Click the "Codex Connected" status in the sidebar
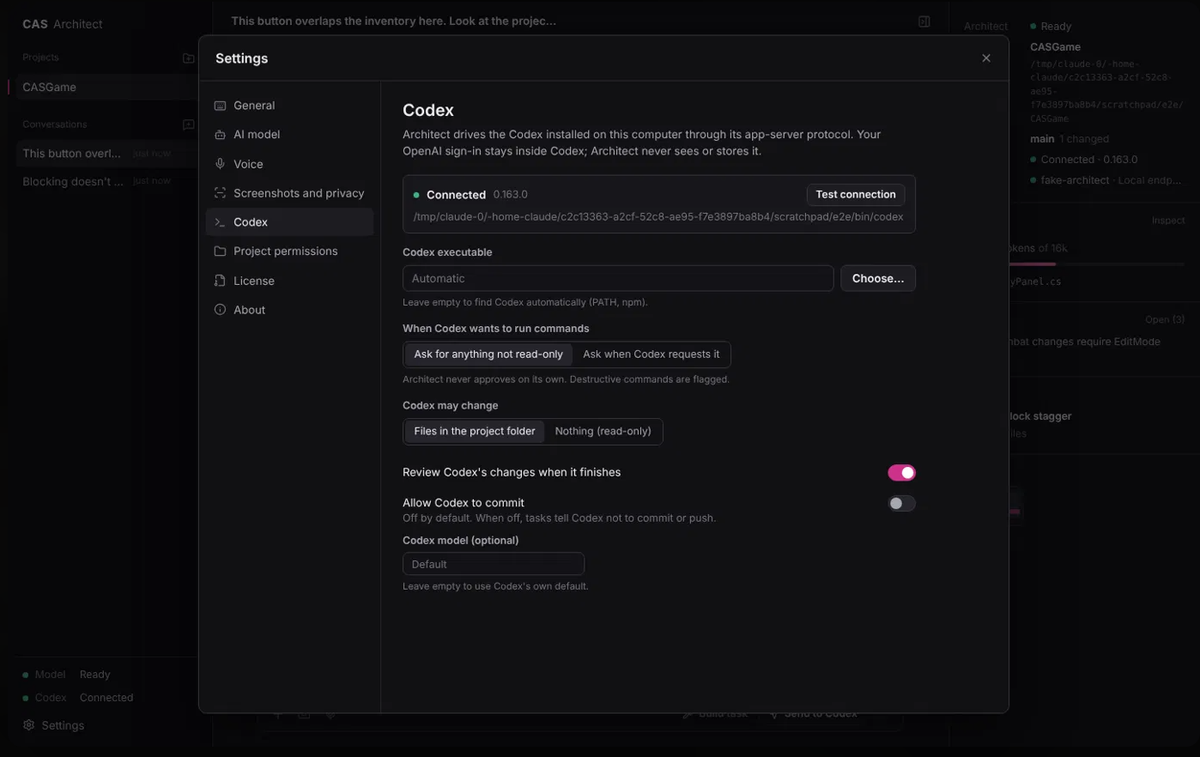The width and height of the screenshot is (1200, 757). pyautogui.click(x=77, y=698)
